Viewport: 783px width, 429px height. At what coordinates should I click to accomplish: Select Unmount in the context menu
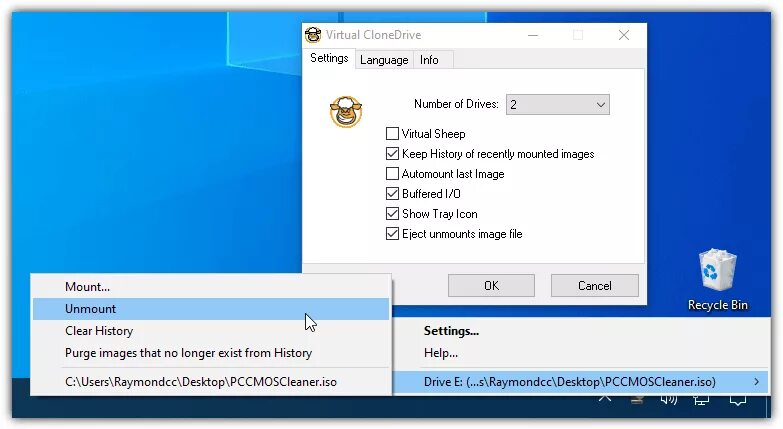(211, 309)
